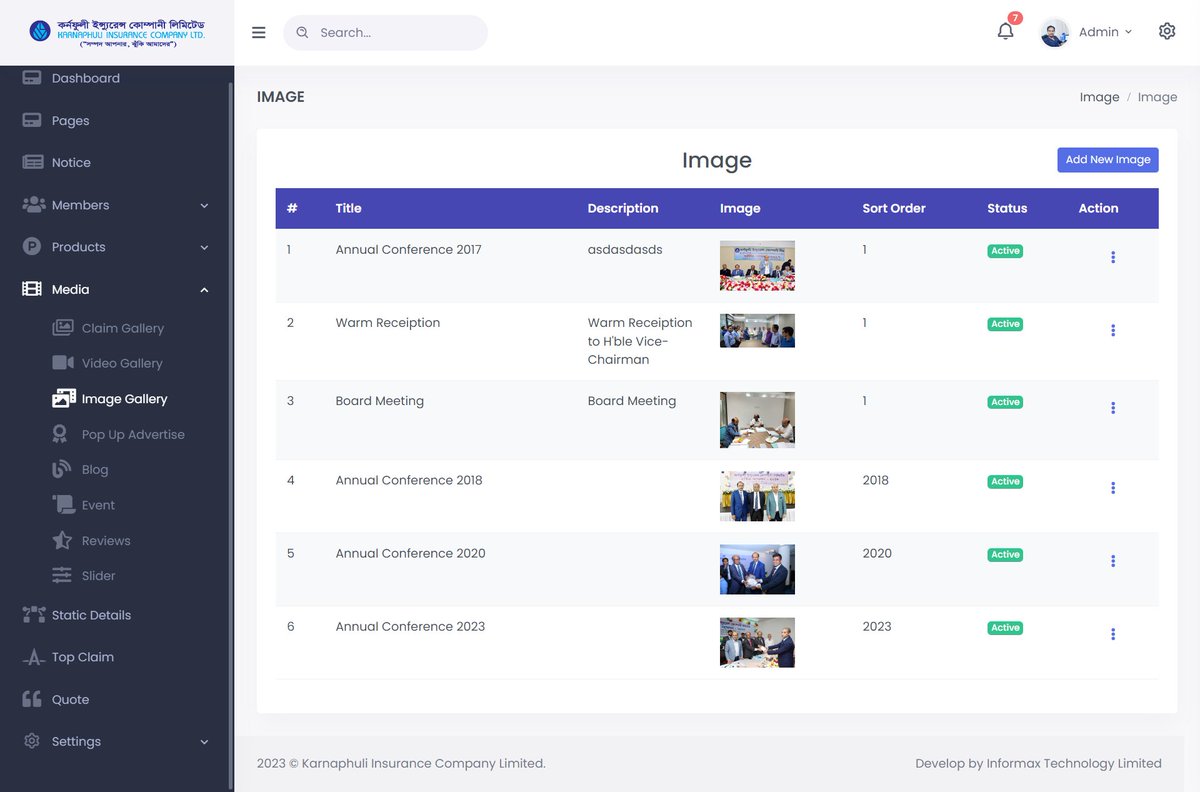Viewport: 1200px width, 792px height.
Task: Follow the Image breadcrumb link
Action: click(x=1099, y=96)
